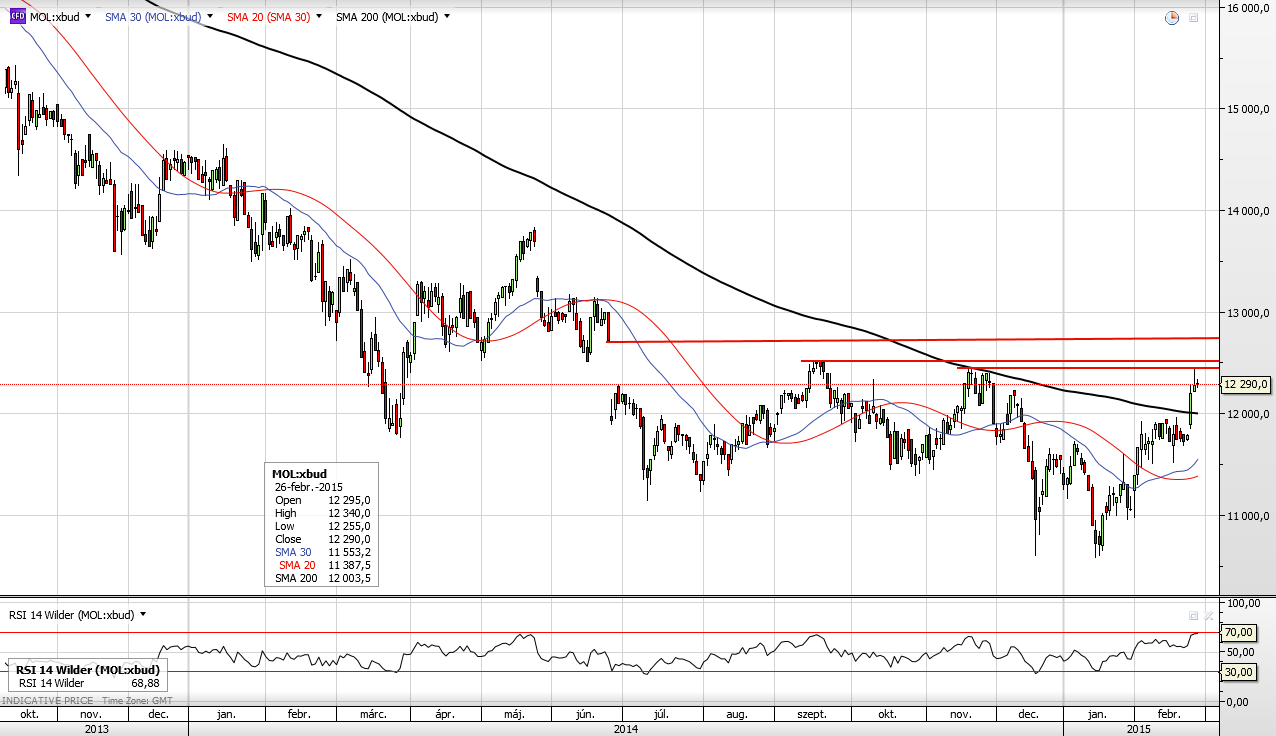
Task: Click the High 12 340,0 row
Action: pyautogui.click(x=323, y=513)
